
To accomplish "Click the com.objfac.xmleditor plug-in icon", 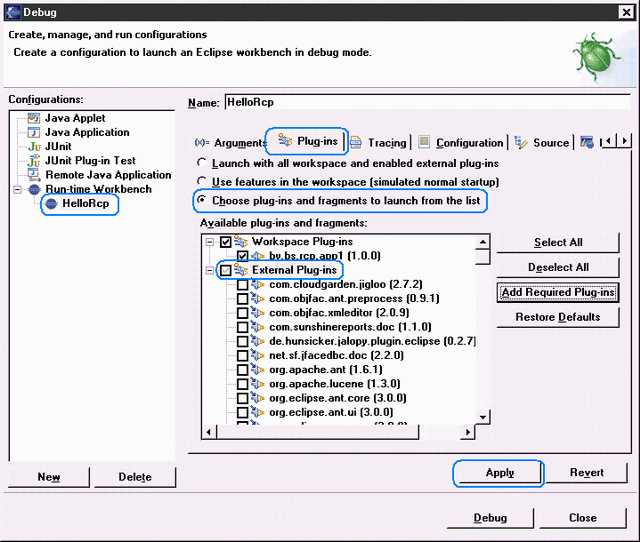I will [x=258, y=313].
